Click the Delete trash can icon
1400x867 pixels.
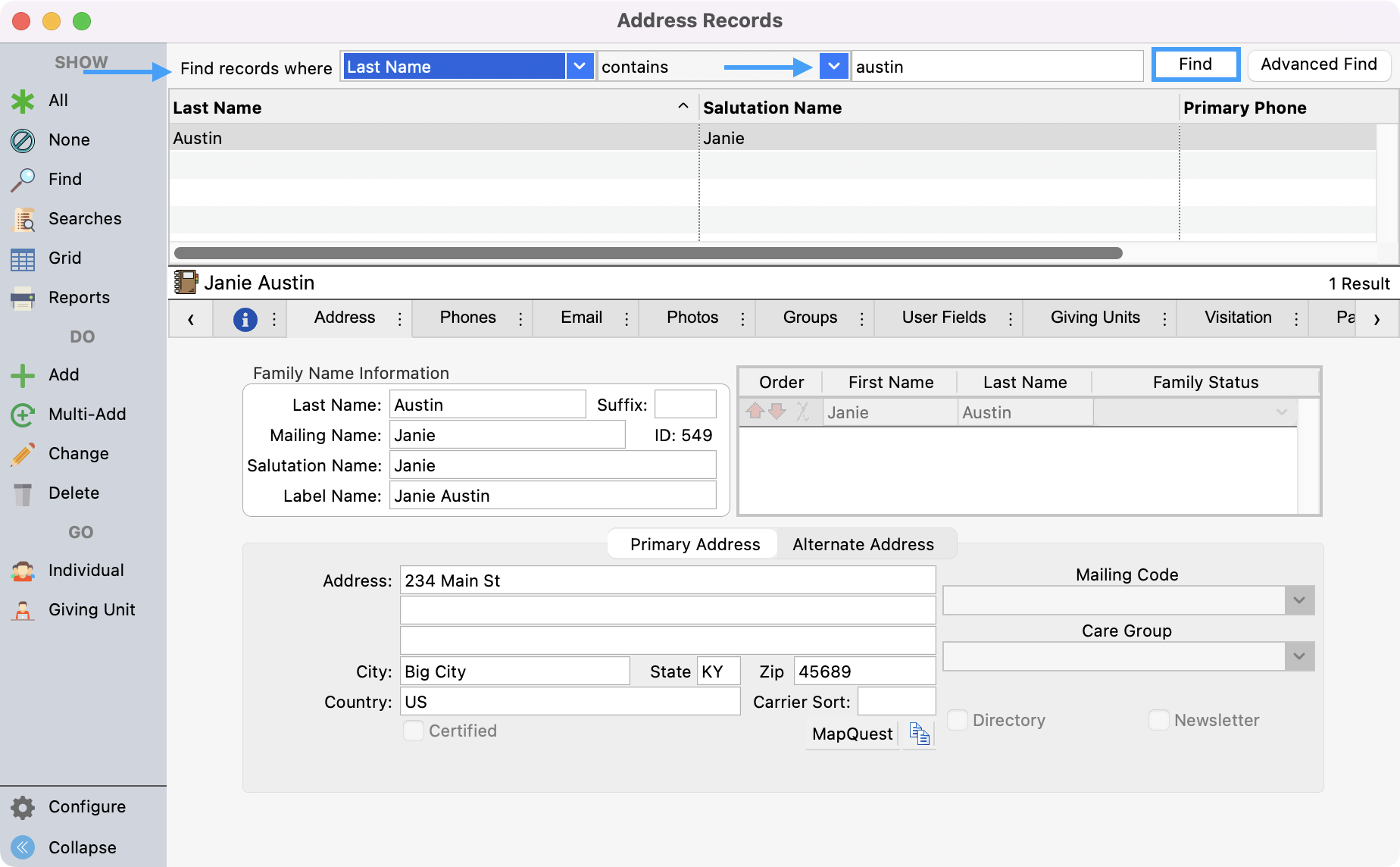tap(23, 494)
